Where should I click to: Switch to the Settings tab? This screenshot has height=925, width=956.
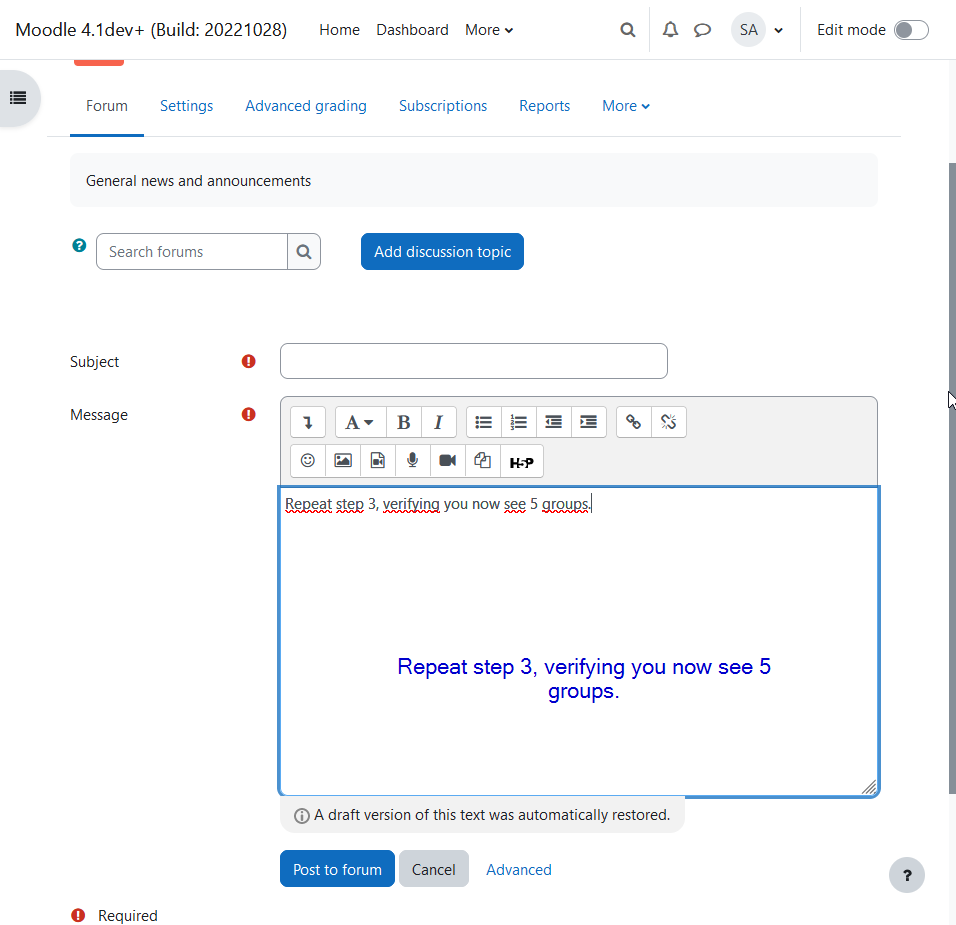[x=187, y=106]
